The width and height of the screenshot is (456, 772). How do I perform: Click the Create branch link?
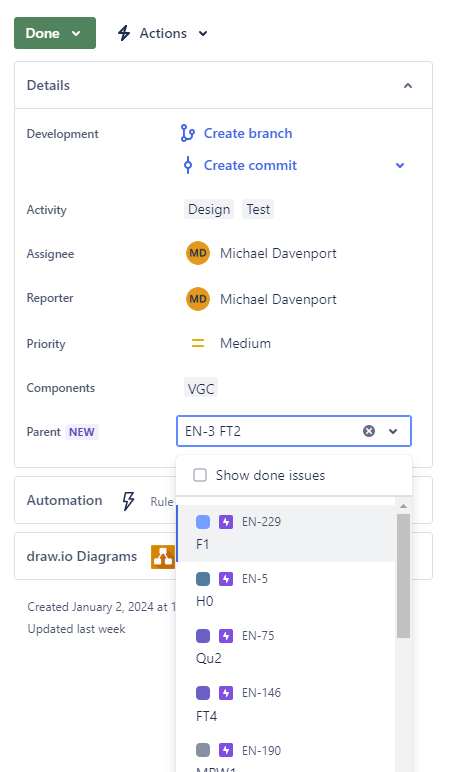248,133
